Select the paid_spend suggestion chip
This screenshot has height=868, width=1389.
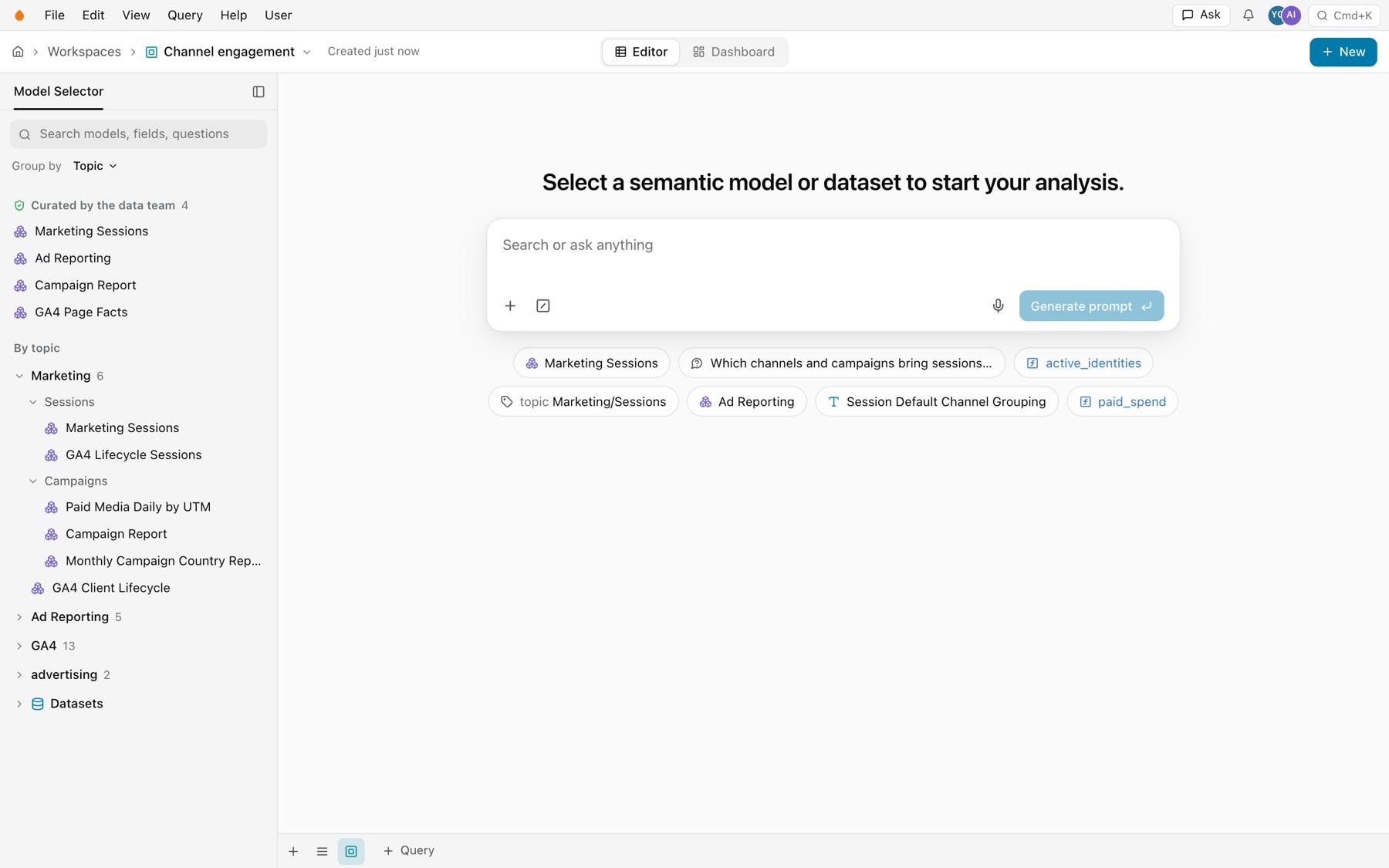[x=1122, y=402]
